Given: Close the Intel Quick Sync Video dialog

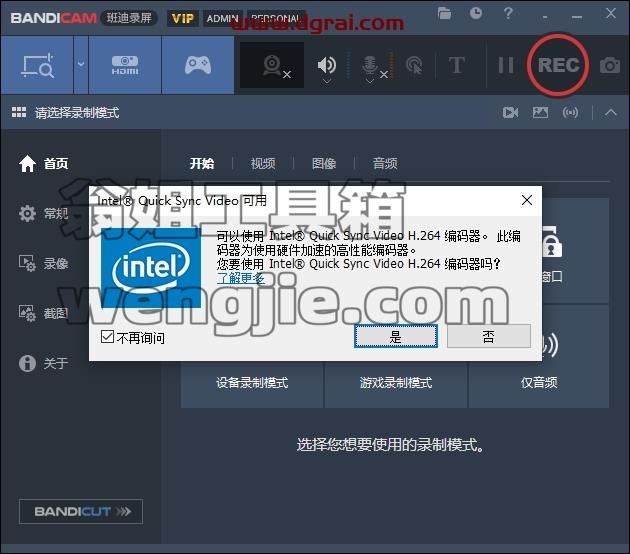Looking at the screenshot, I should (x=527, y=200).
